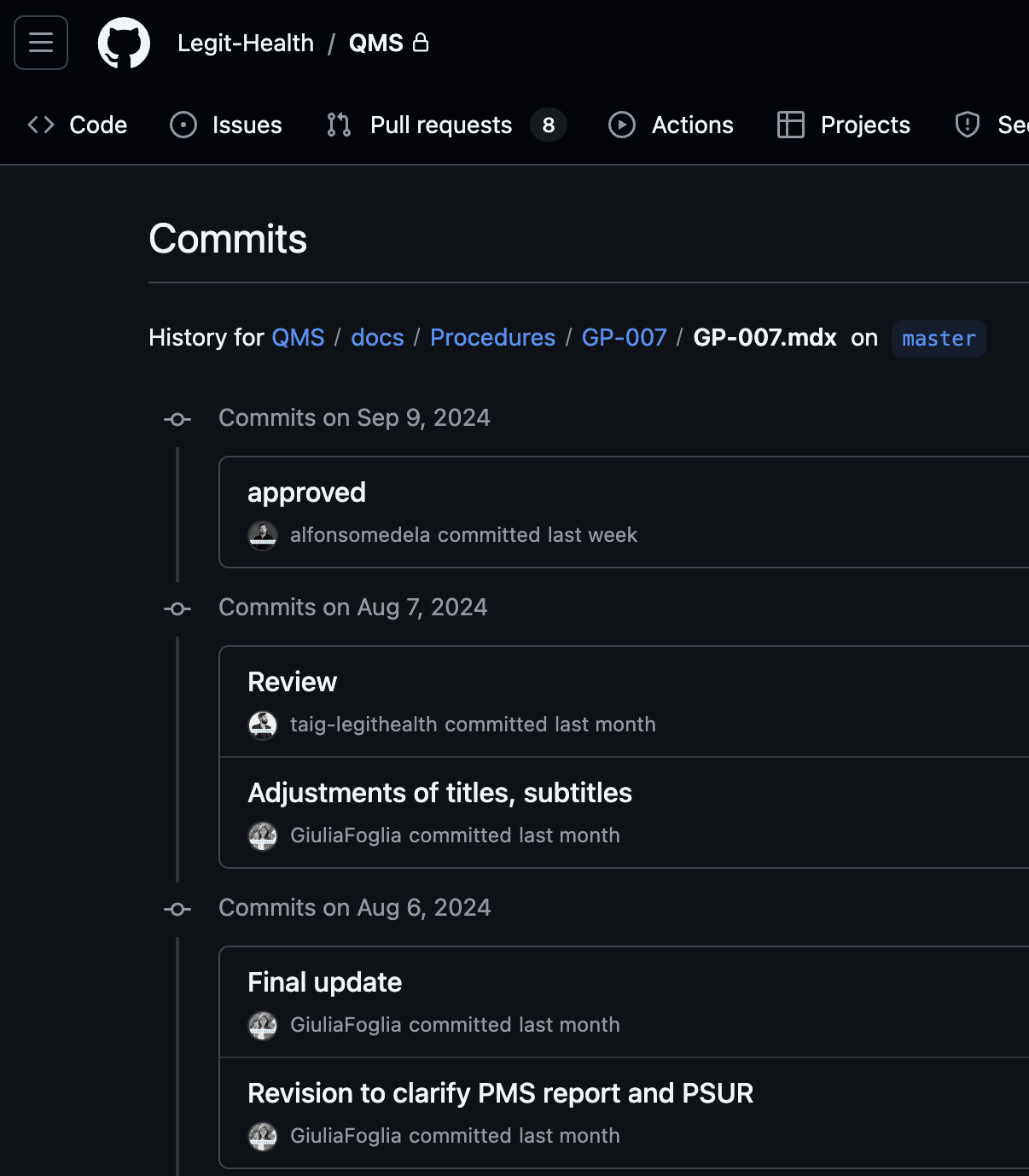Open the Procedures breadcrumb folder
The image size is (1029, 1176).
point(492,338)
